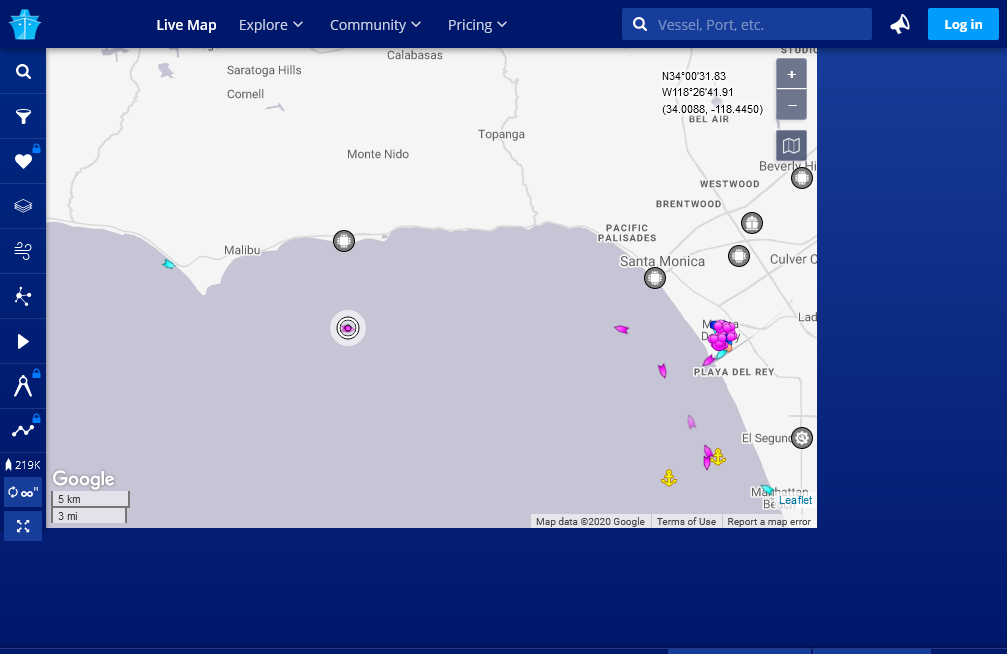1007x654 pixels.
Task: Zoom in with the plus button
Action: (x=791, y=75)
